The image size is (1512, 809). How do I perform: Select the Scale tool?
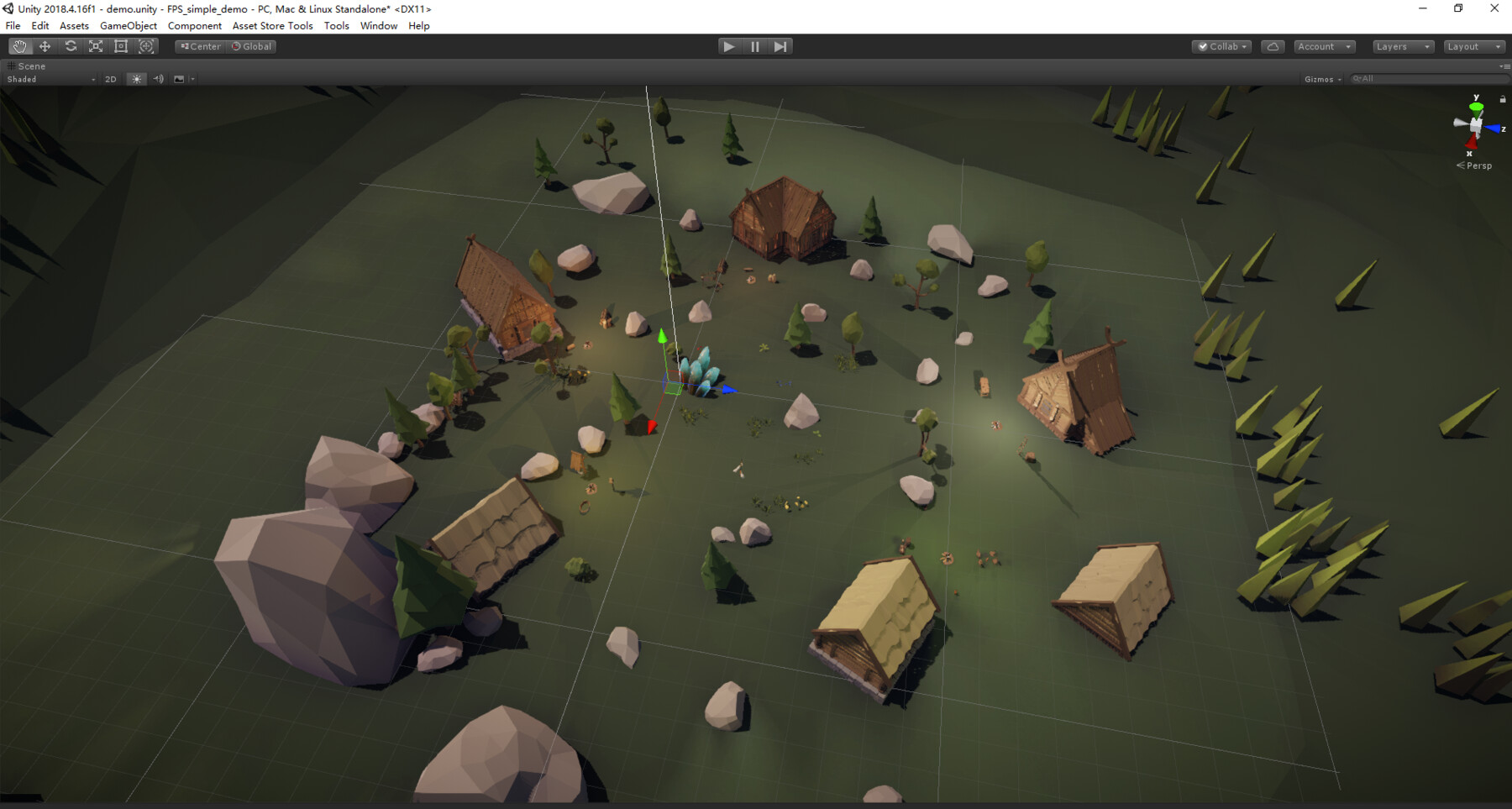click(95, 46)
